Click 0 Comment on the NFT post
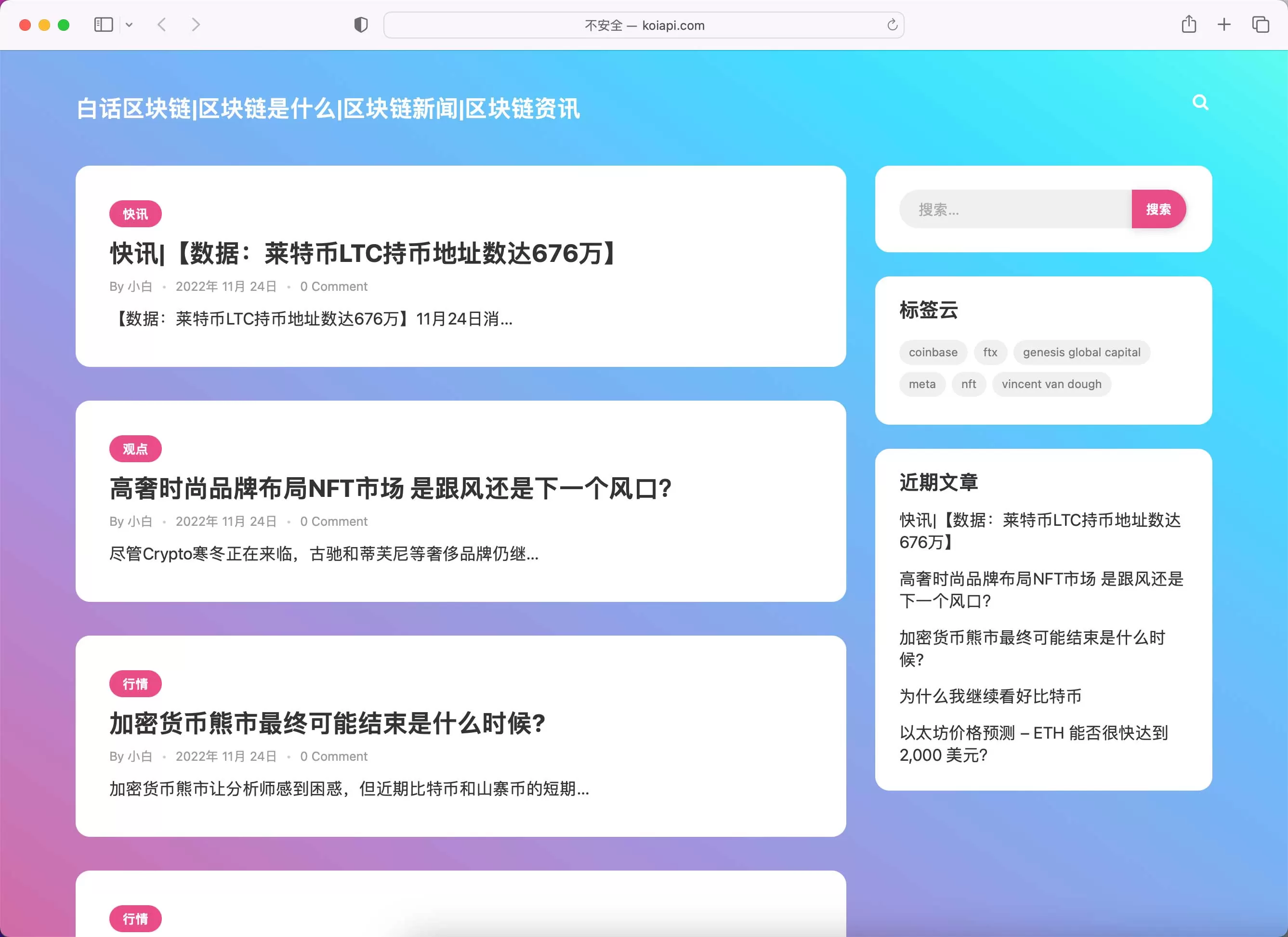This screenshot has width=1288, height=937. click(x=334, y=521)
